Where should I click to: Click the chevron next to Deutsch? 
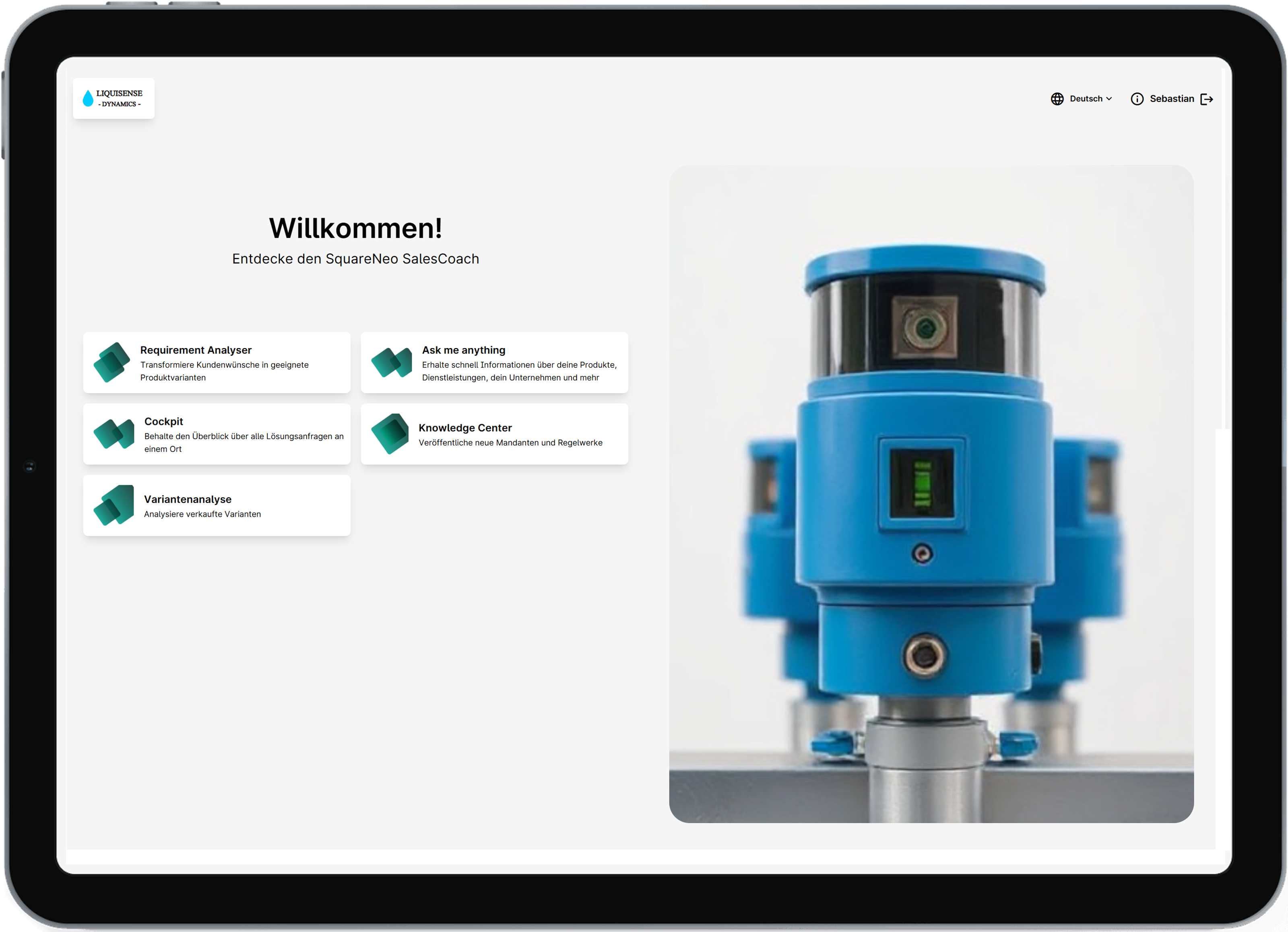point(1109,99)
